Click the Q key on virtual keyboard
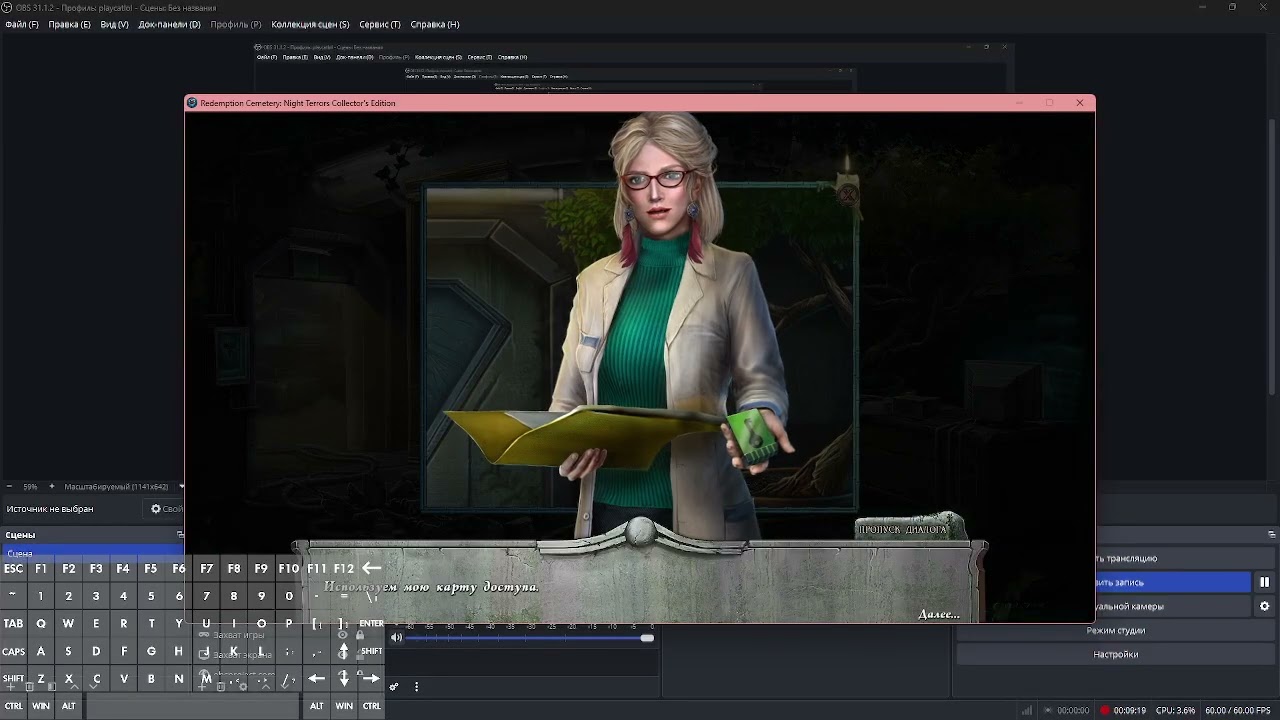 [x=41, y=623]
